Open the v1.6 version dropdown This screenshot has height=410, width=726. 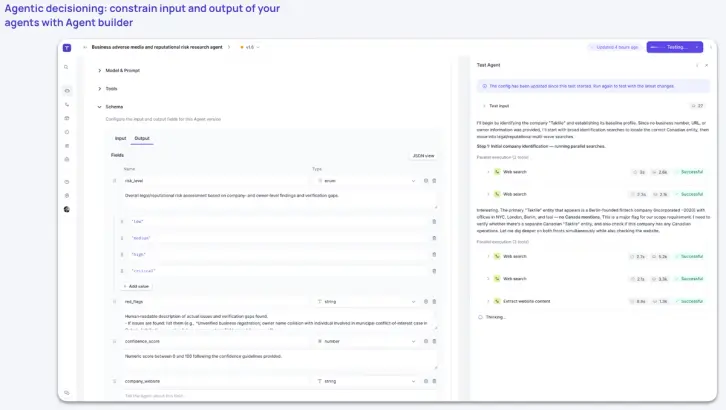coord(250,47)
